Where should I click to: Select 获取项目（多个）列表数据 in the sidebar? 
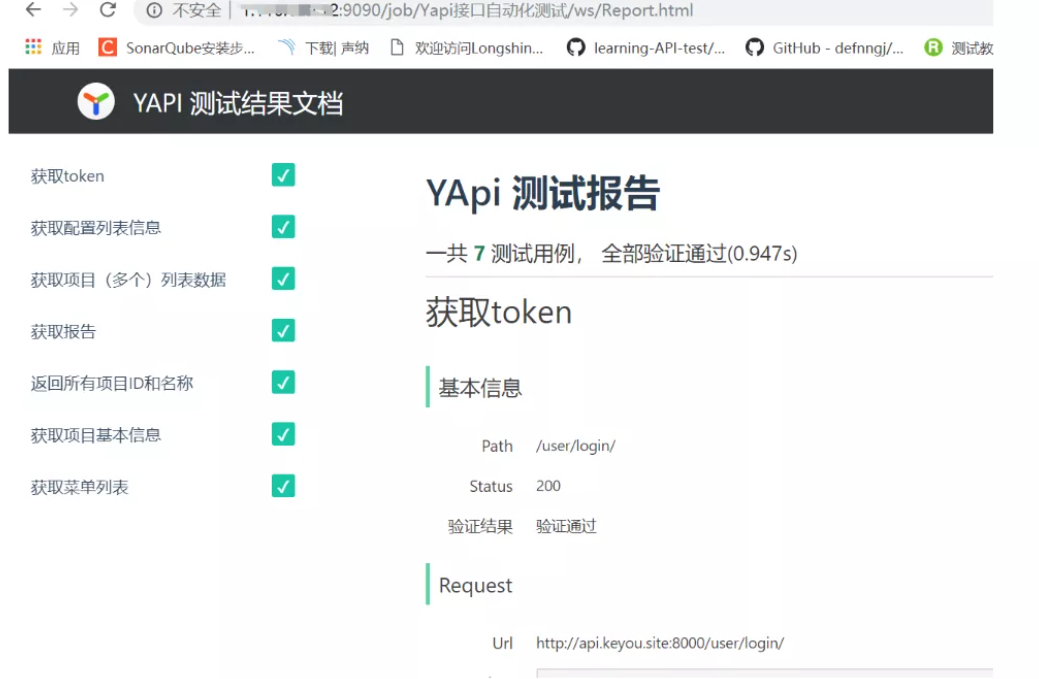click(128, 280)
